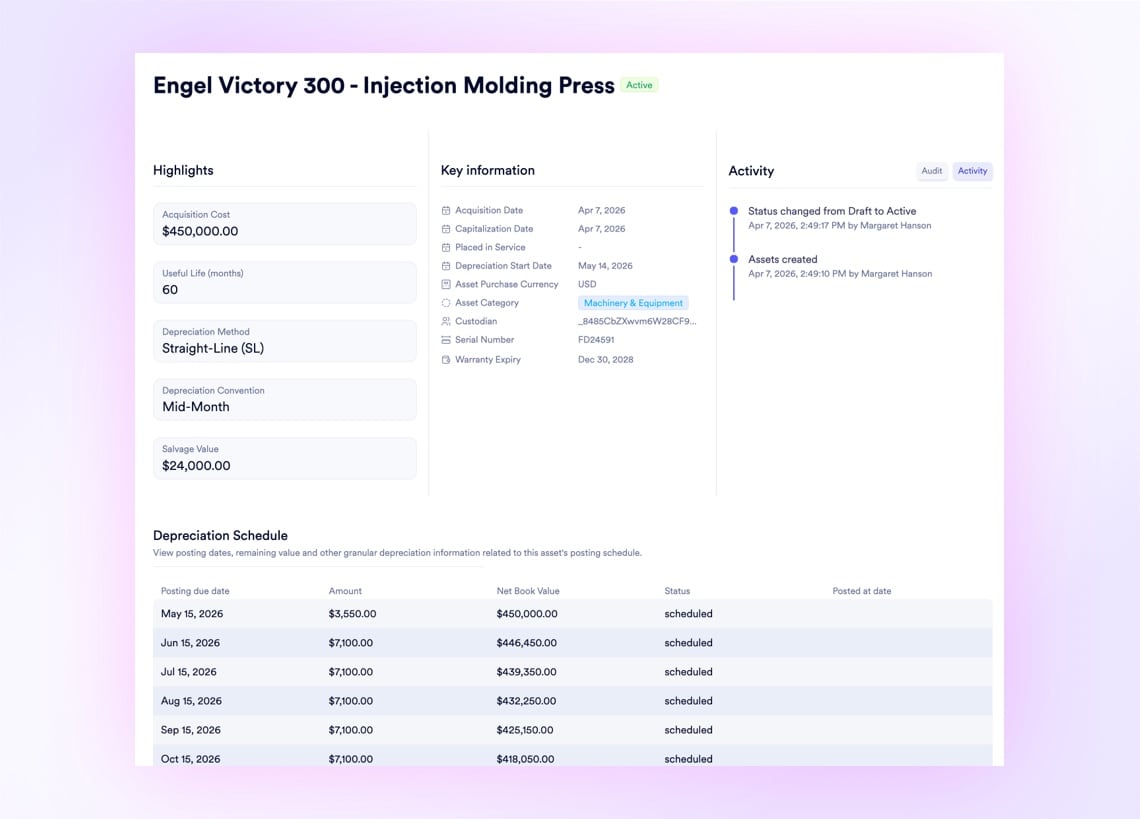Click the Aug 15, 2026 posting date
Screen dimensions: 1140x819
[191, 701]
